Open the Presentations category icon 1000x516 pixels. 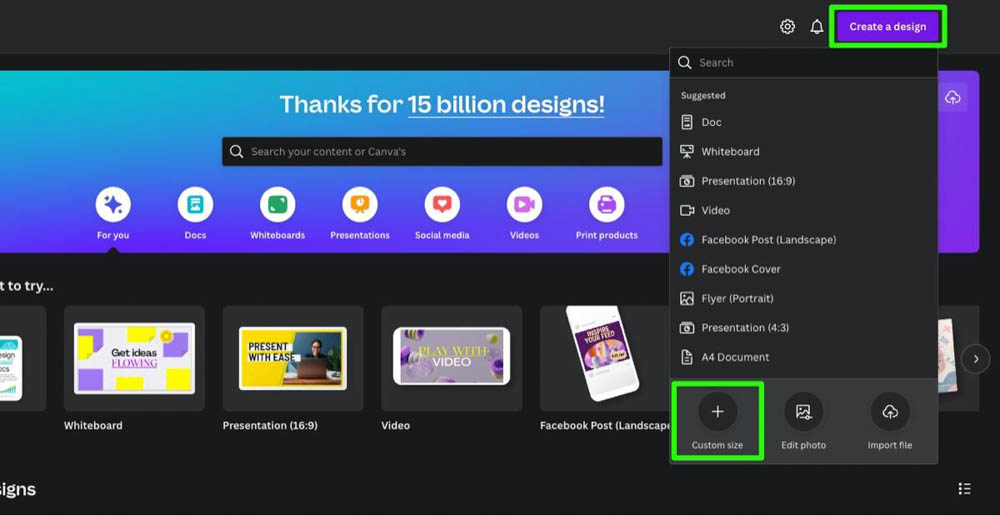coord(360,205)
